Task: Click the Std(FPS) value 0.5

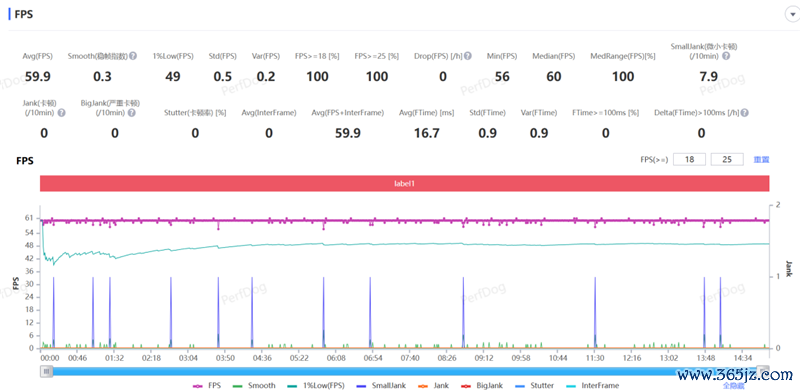Action: [x=222, y=77]
